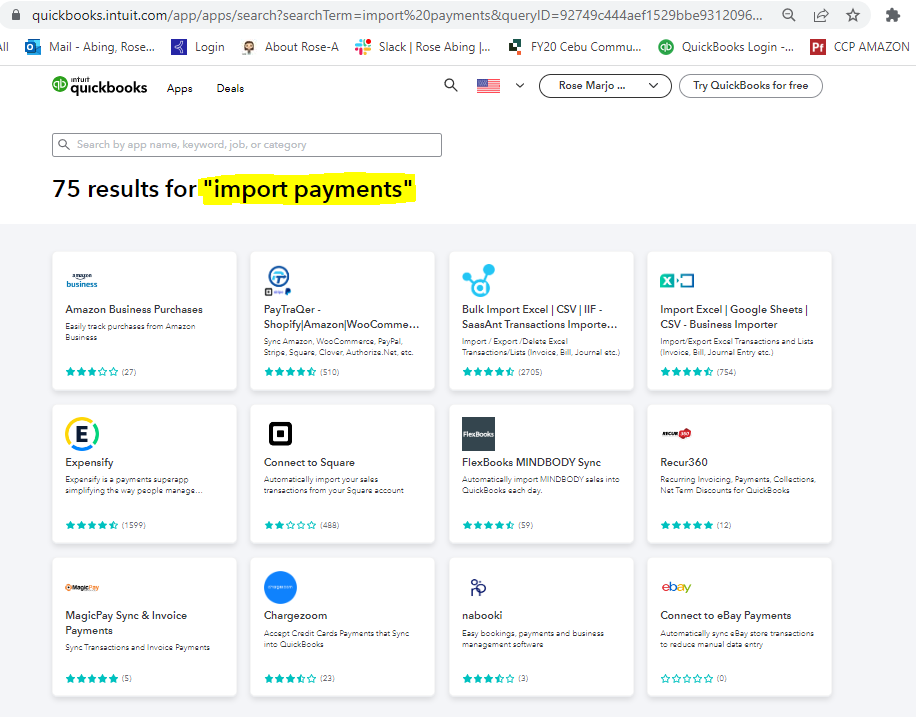Open the browser extensions puzzle icon
The height and width of the screenshot is (717, 916).
click(893, 16)
